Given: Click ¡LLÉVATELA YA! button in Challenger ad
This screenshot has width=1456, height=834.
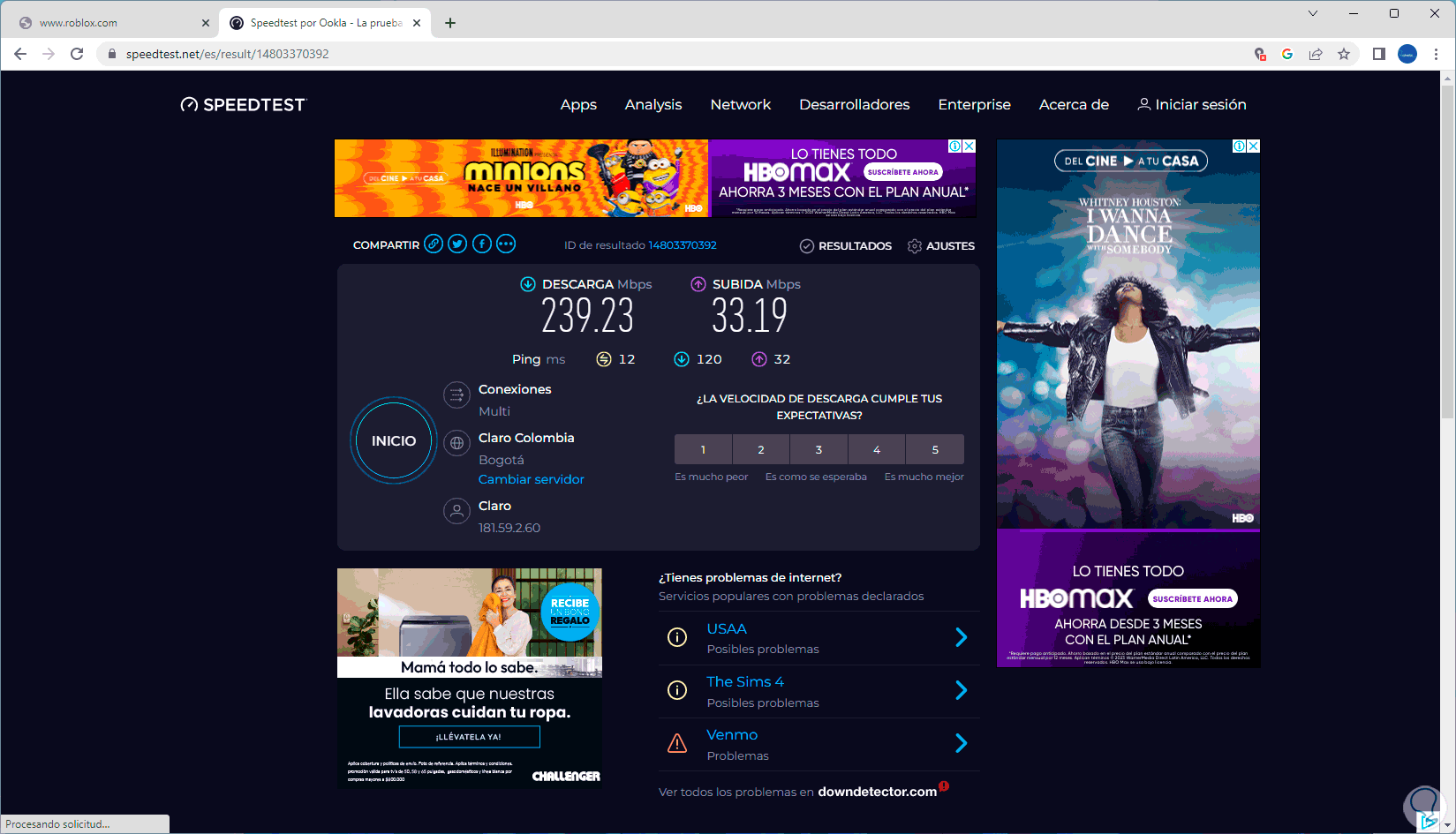Looking at the screenshot, I should pyautogui.click(x=469, y=737).
